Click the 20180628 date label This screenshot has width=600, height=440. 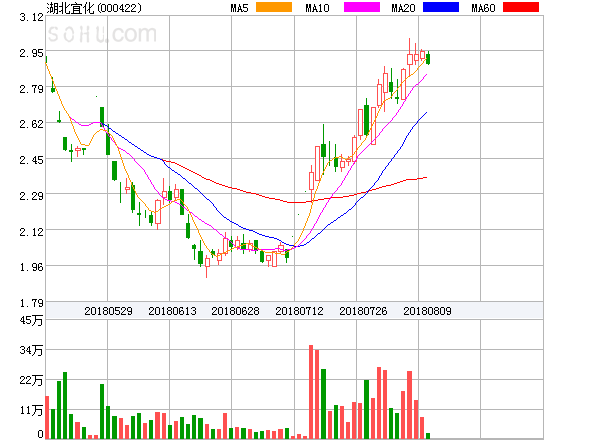click(x=235, y=311)
